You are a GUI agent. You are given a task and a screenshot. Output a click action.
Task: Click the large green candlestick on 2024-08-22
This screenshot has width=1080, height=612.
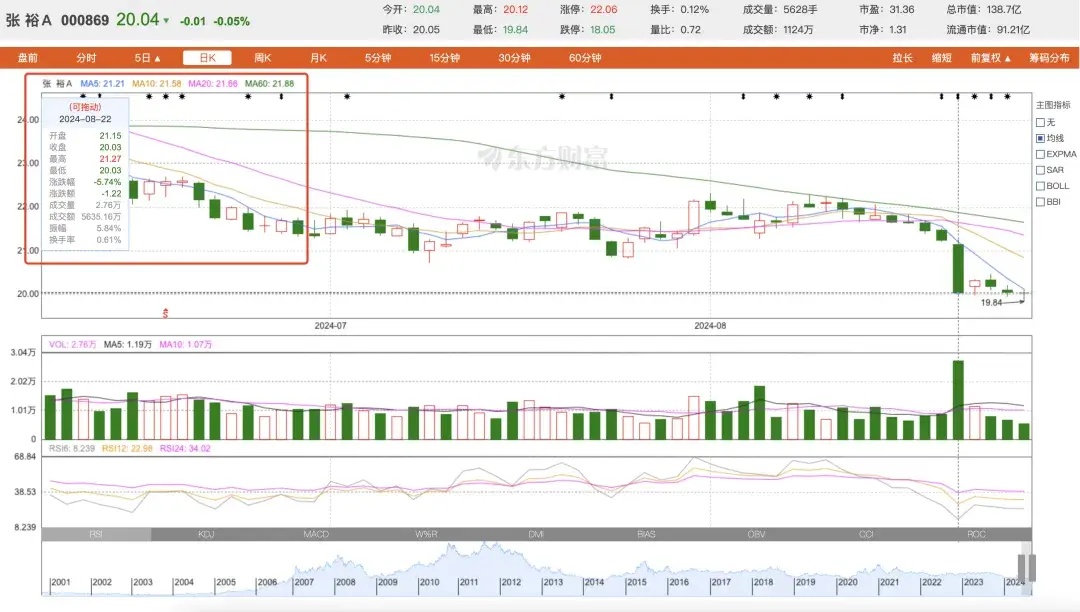958,268
